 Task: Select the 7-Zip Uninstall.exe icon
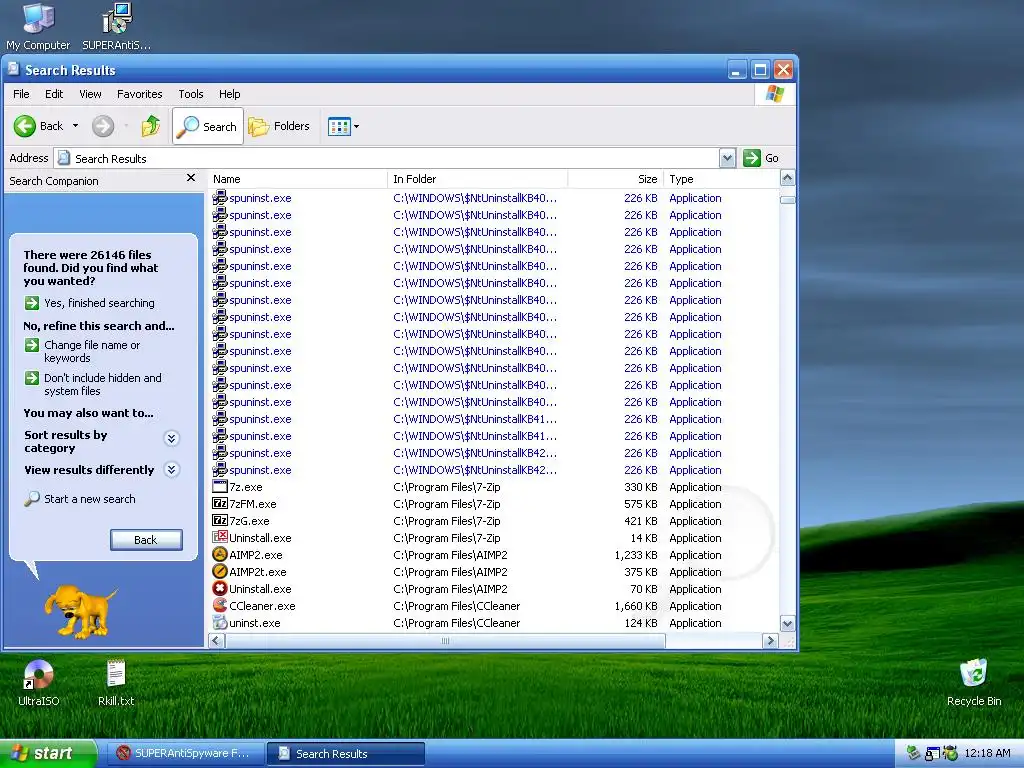click(x=219, y=537)
